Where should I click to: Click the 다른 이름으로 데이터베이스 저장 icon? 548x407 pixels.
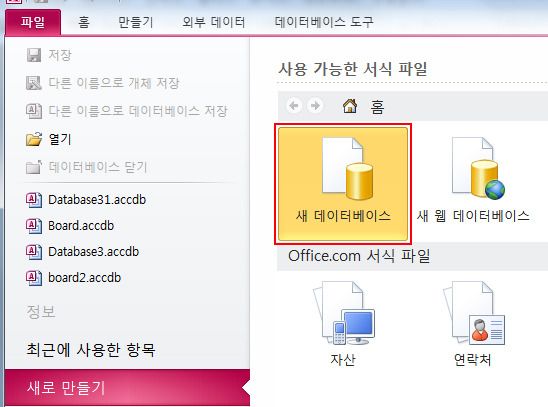coord(34,111)
